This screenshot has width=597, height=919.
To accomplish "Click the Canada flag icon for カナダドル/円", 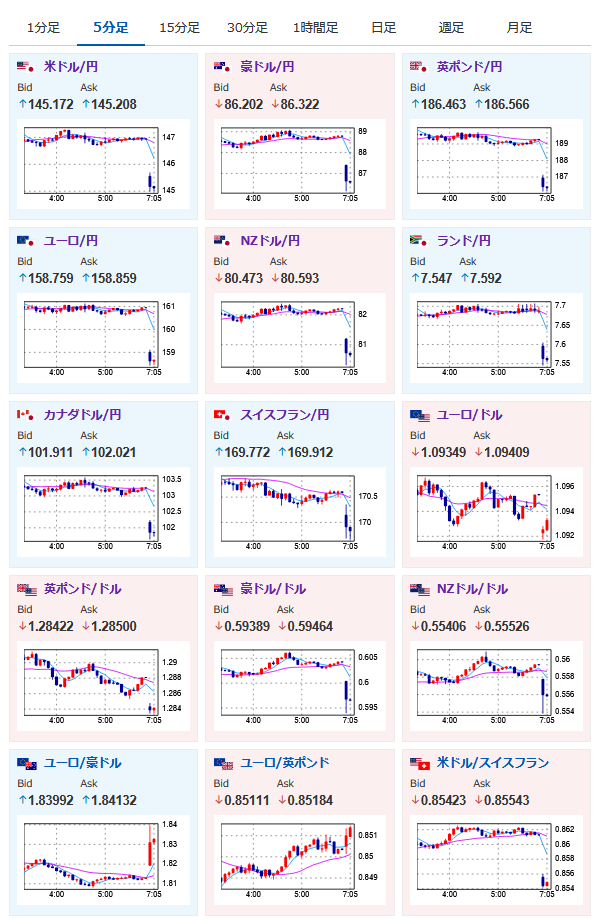I will click(x=26, y=414).
